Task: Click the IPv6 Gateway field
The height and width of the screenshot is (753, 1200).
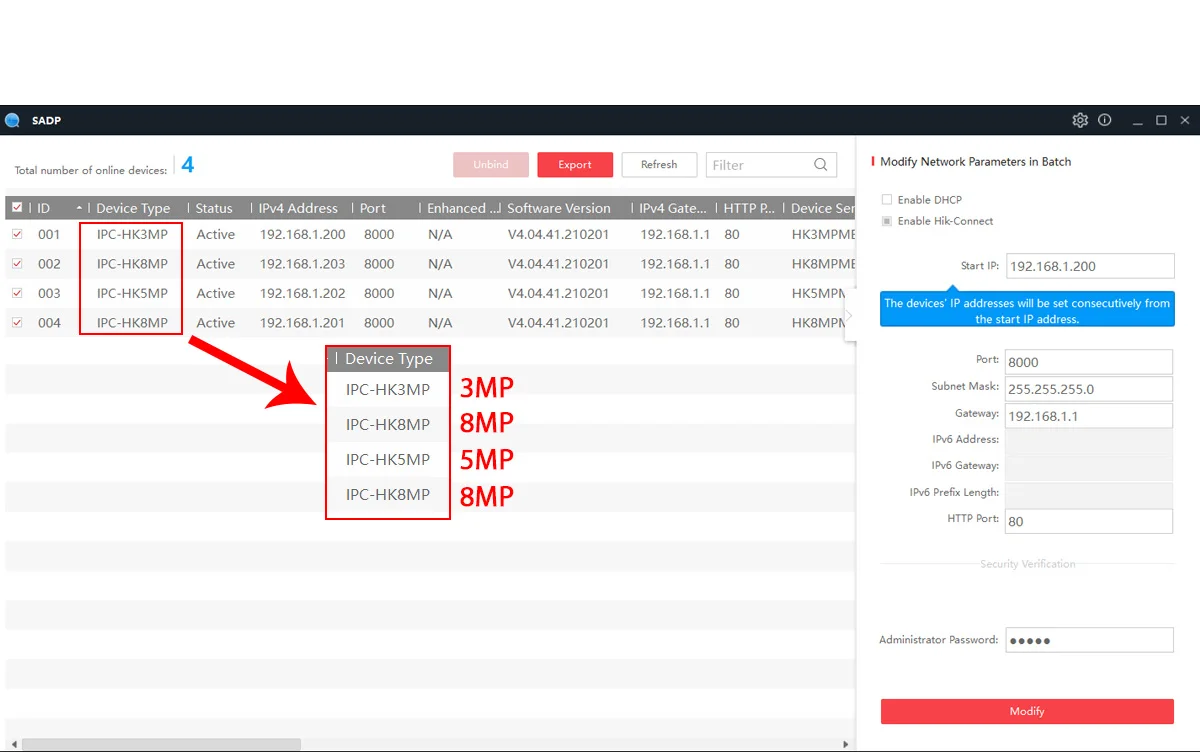Action: 1088,468
